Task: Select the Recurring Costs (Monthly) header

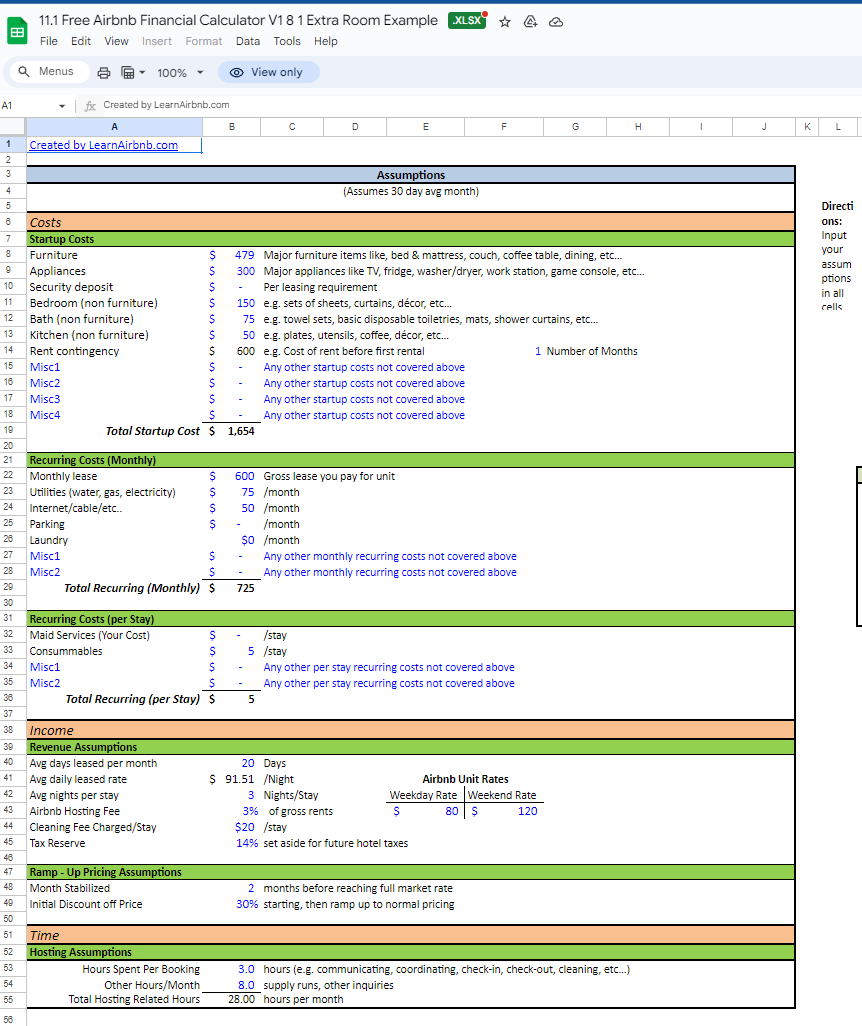Action: click(410, 460)
